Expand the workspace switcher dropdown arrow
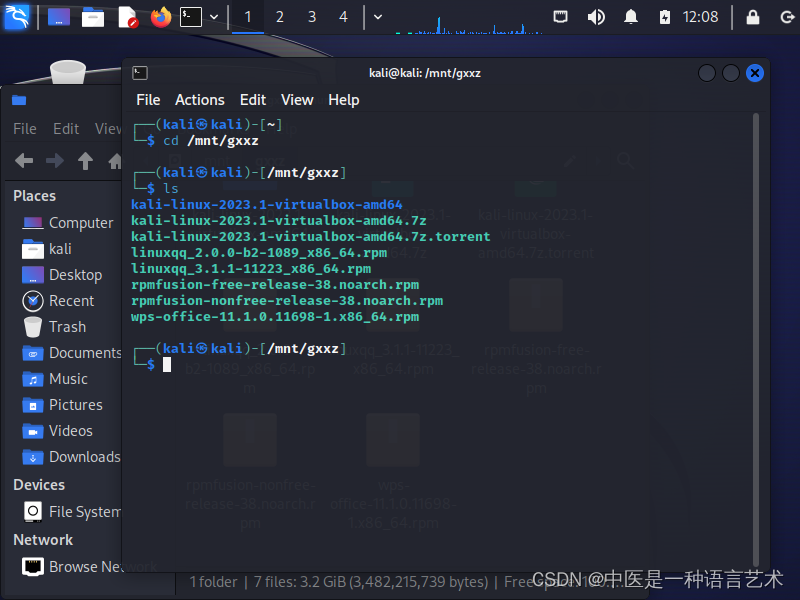The height and width of the screenshot is (600, 800). (x=378, y=17)
